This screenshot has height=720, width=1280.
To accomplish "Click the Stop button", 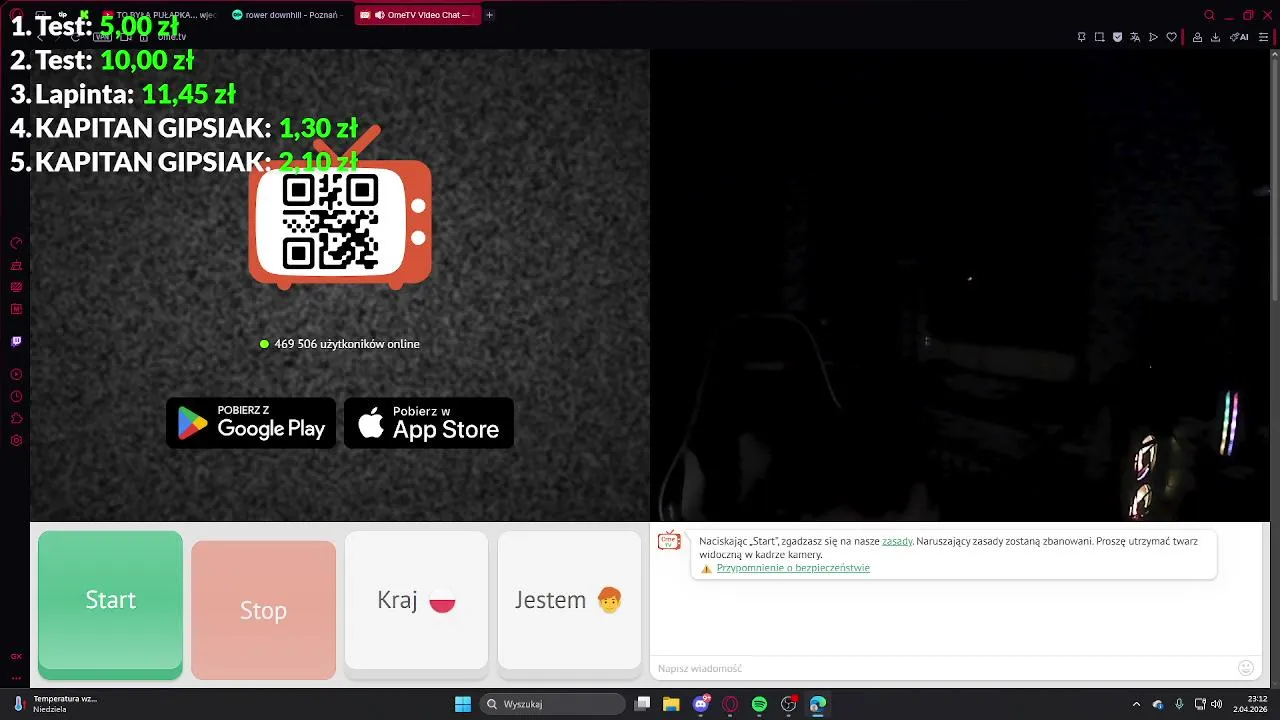I will [263, 610].
